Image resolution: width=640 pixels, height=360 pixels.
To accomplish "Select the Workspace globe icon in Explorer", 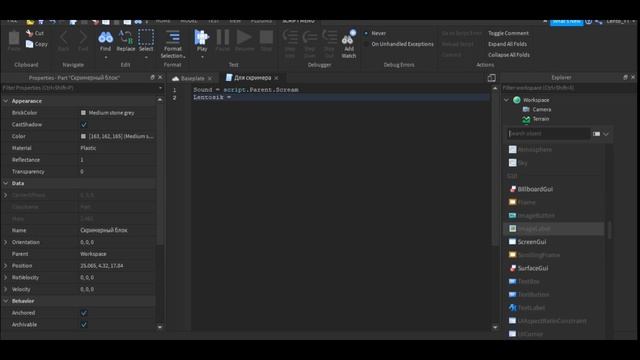I will click(x=517, y=100).
